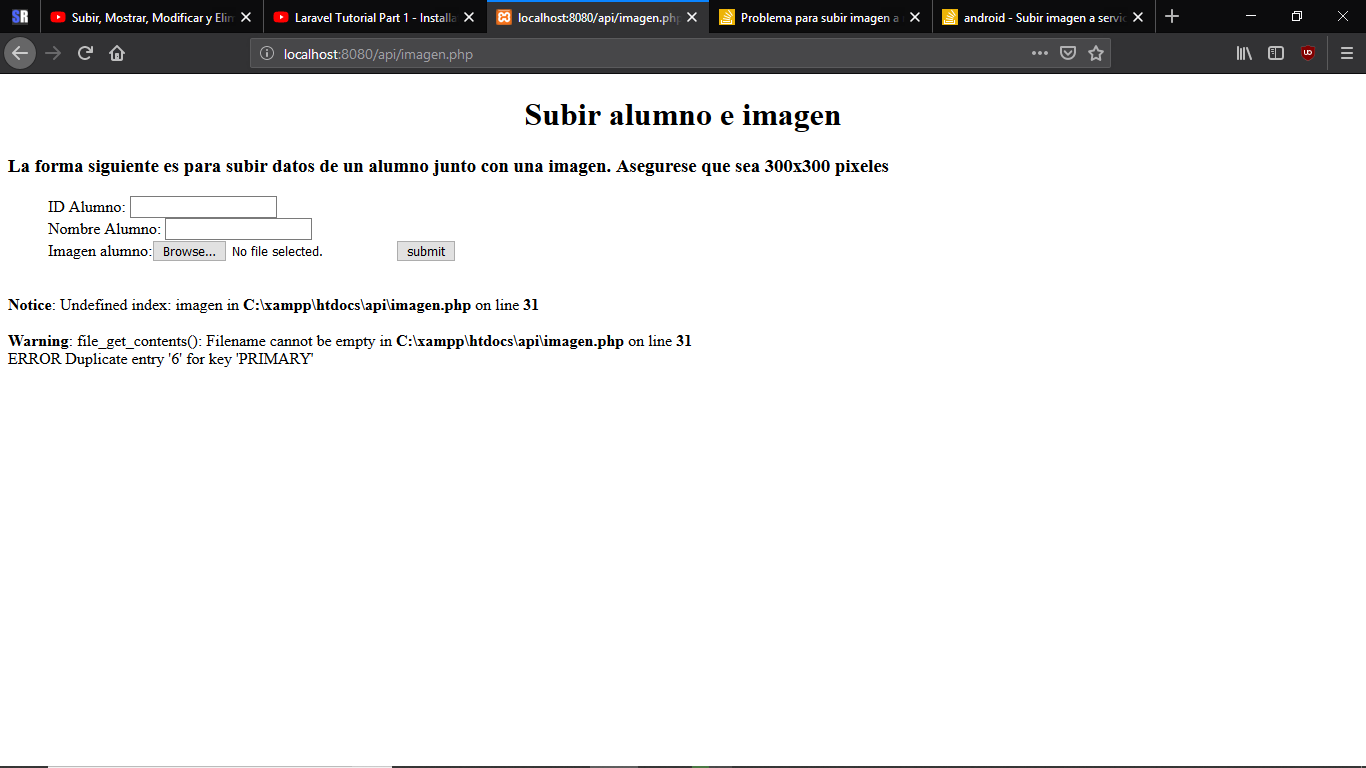Click the Browse... file button

(x=189, y=251)
